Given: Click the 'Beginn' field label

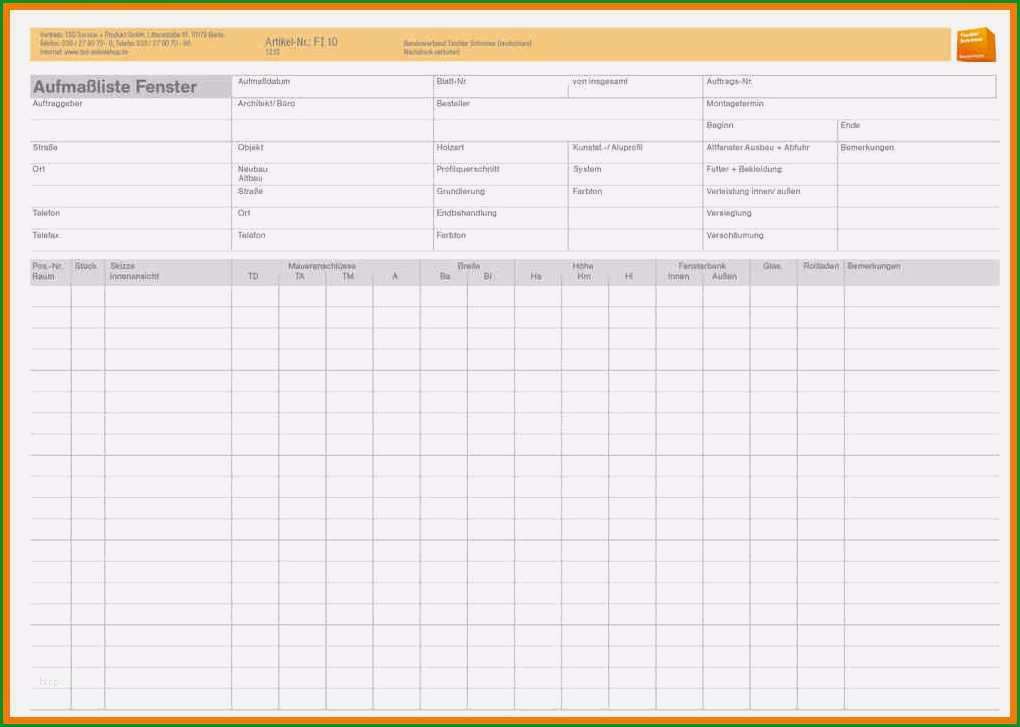Looking at the screenshot, I should tap(719, 125).
